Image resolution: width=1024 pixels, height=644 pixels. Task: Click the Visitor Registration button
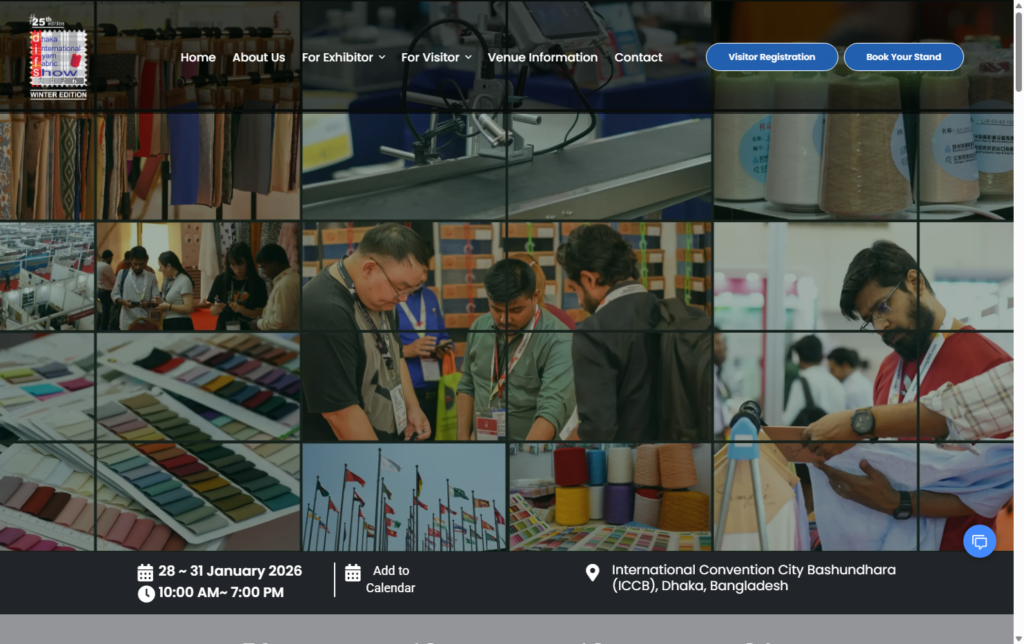pos(771,57)
